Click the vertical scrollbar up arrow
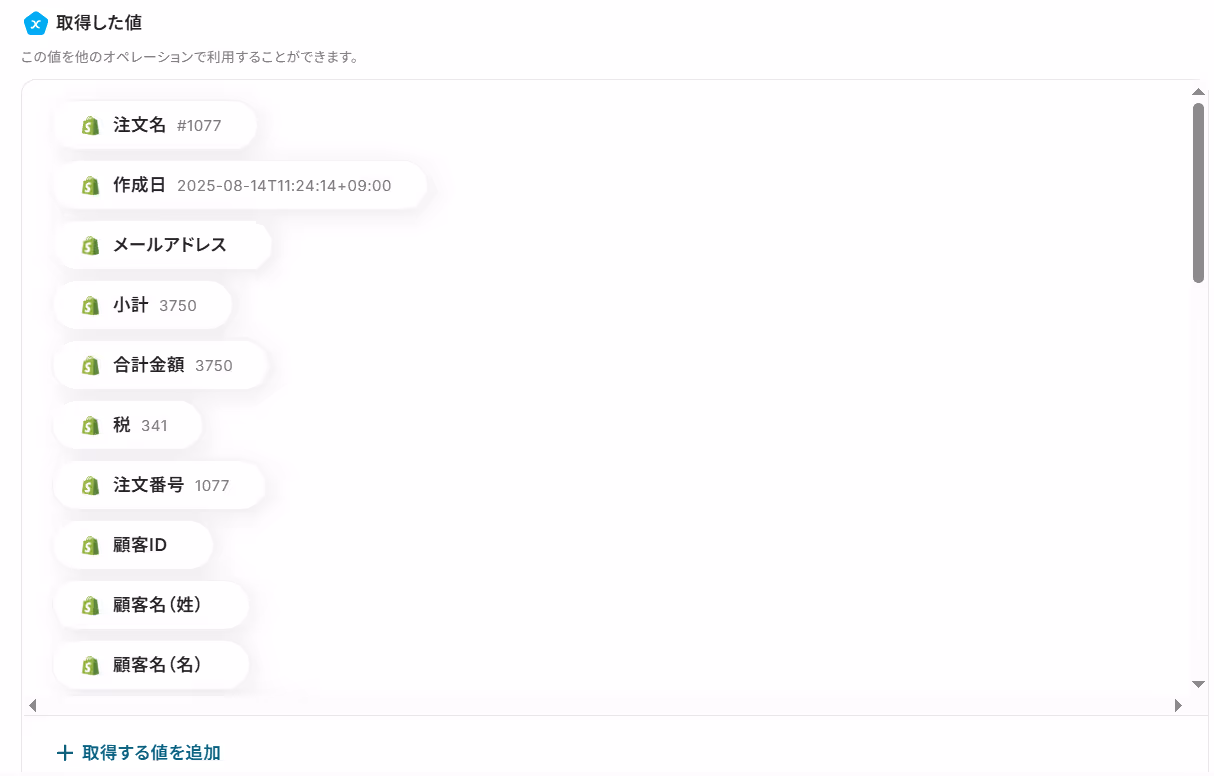Viewport: 1214px width, 776px height. tap(1198, 92)
